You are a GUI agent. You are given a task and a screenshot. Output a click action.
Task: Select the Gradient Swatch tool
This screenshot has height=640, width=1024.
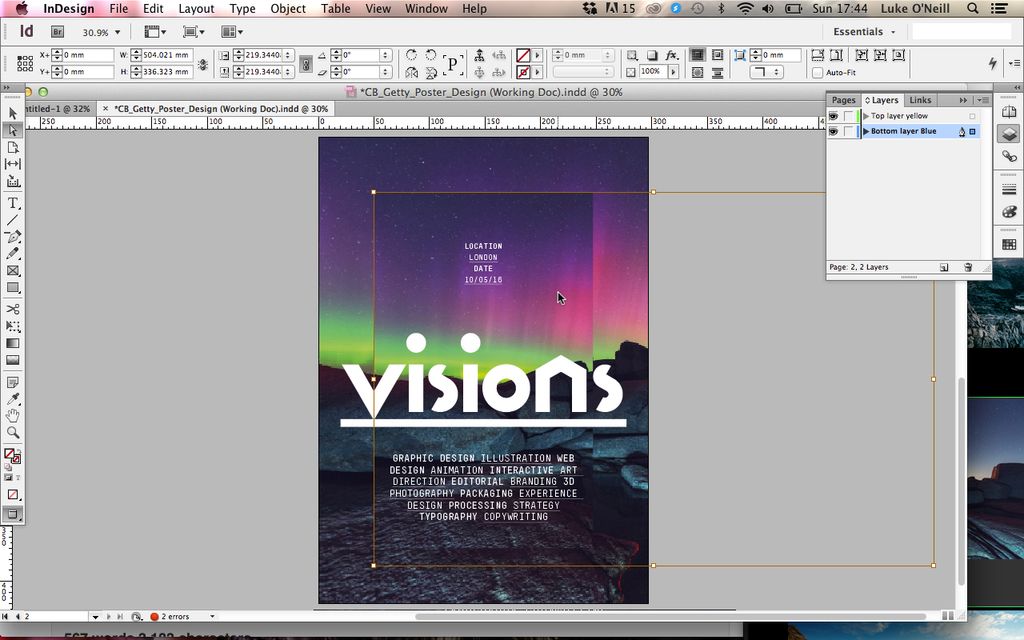[x=13, y=343]
